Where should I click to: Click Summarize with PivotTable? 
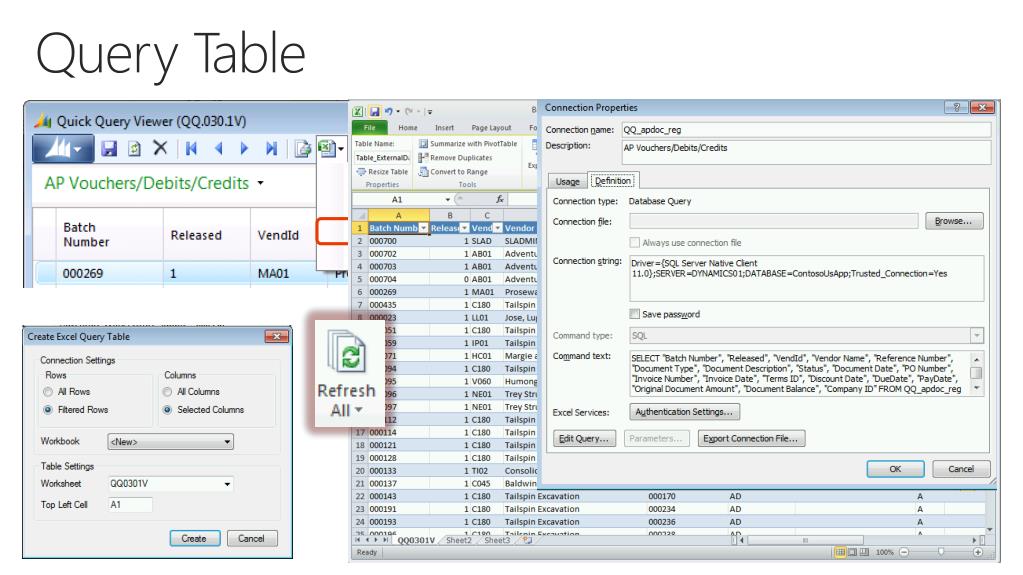tap(468, 144)
